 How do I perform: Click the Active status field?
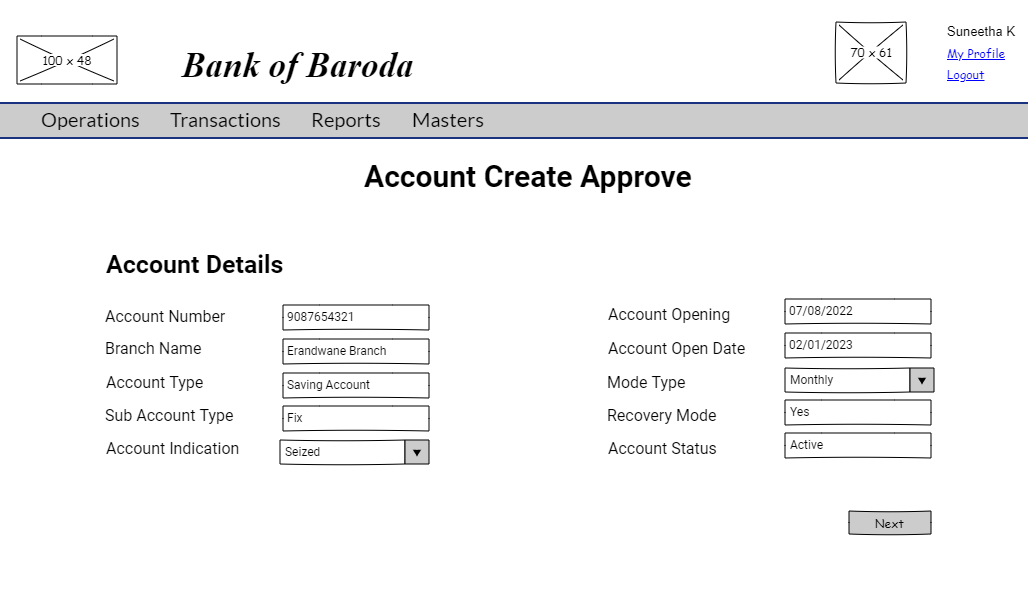pyautogui.click(x=857, y=445)
